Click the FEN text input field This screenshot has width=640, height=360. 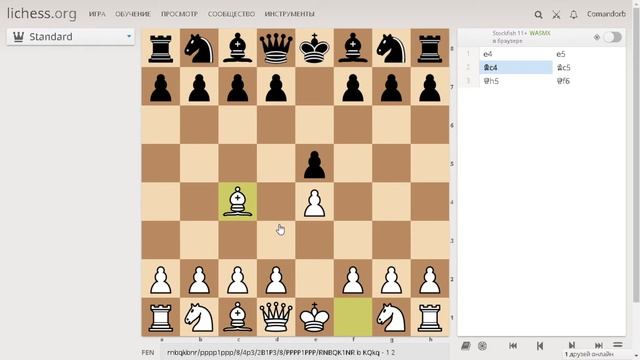point(304,352)
